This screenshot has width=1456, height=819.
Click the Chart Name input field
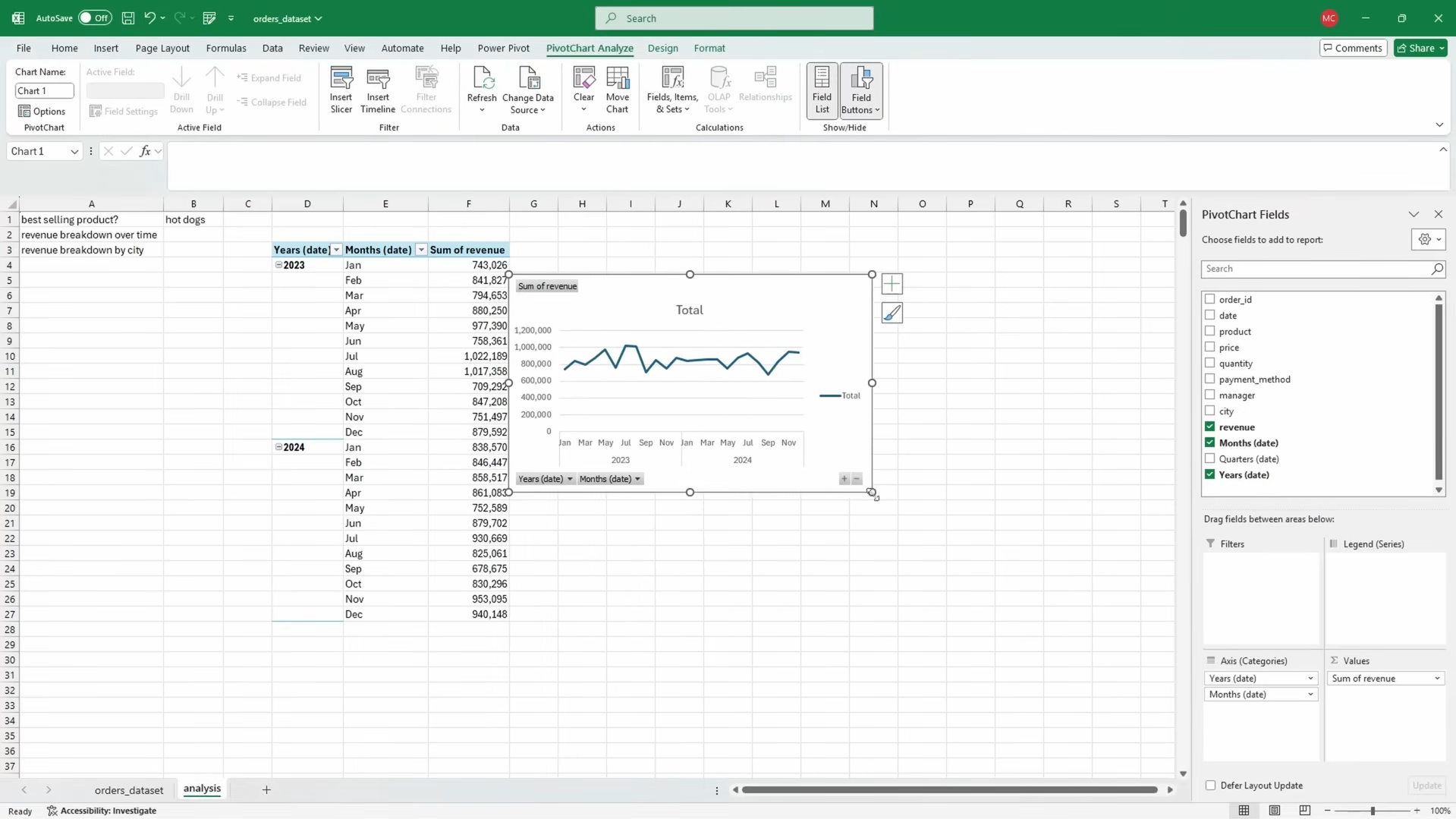tap(45, 90)
